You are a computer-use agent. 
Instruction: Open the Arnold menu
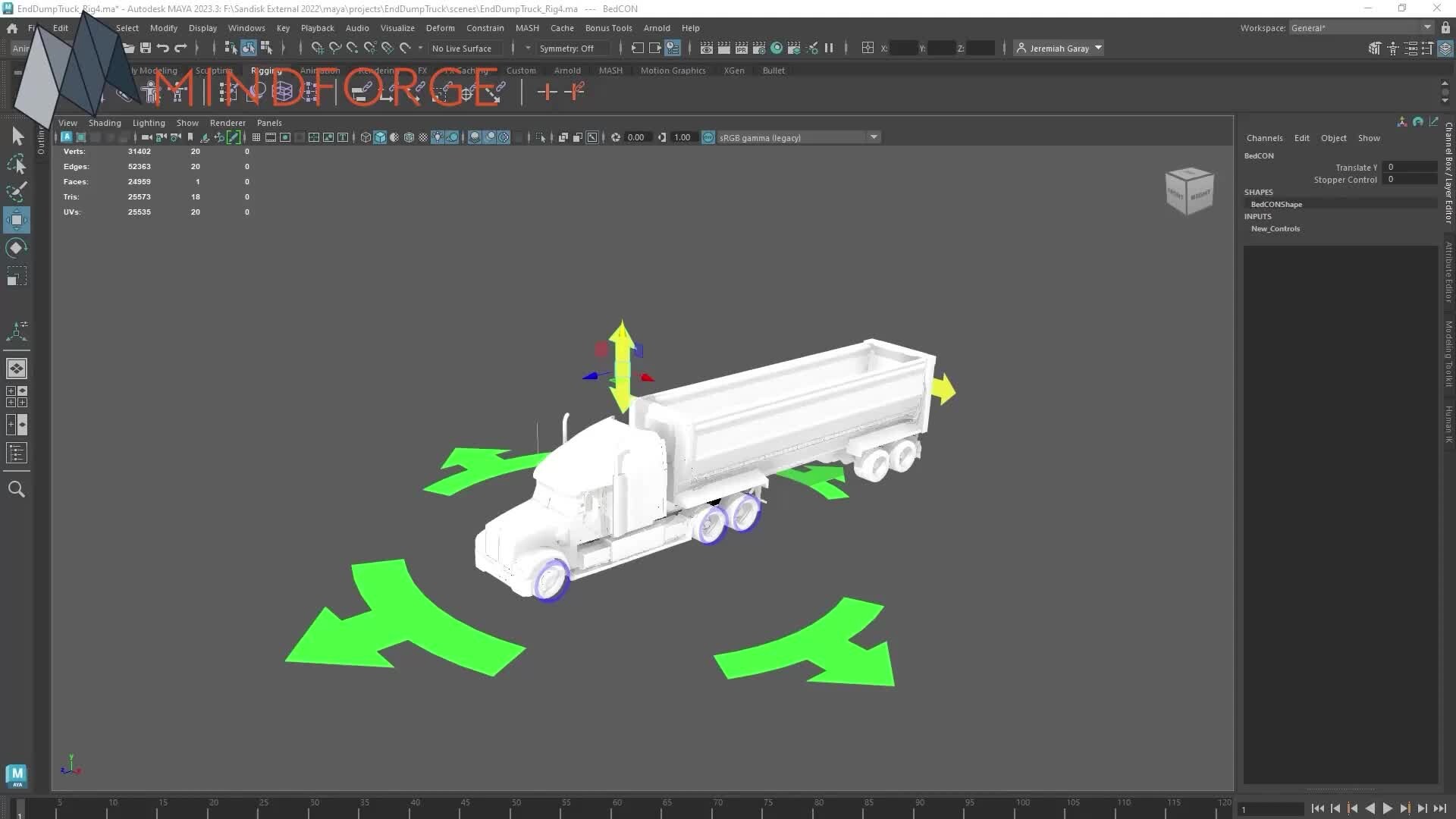657,28
